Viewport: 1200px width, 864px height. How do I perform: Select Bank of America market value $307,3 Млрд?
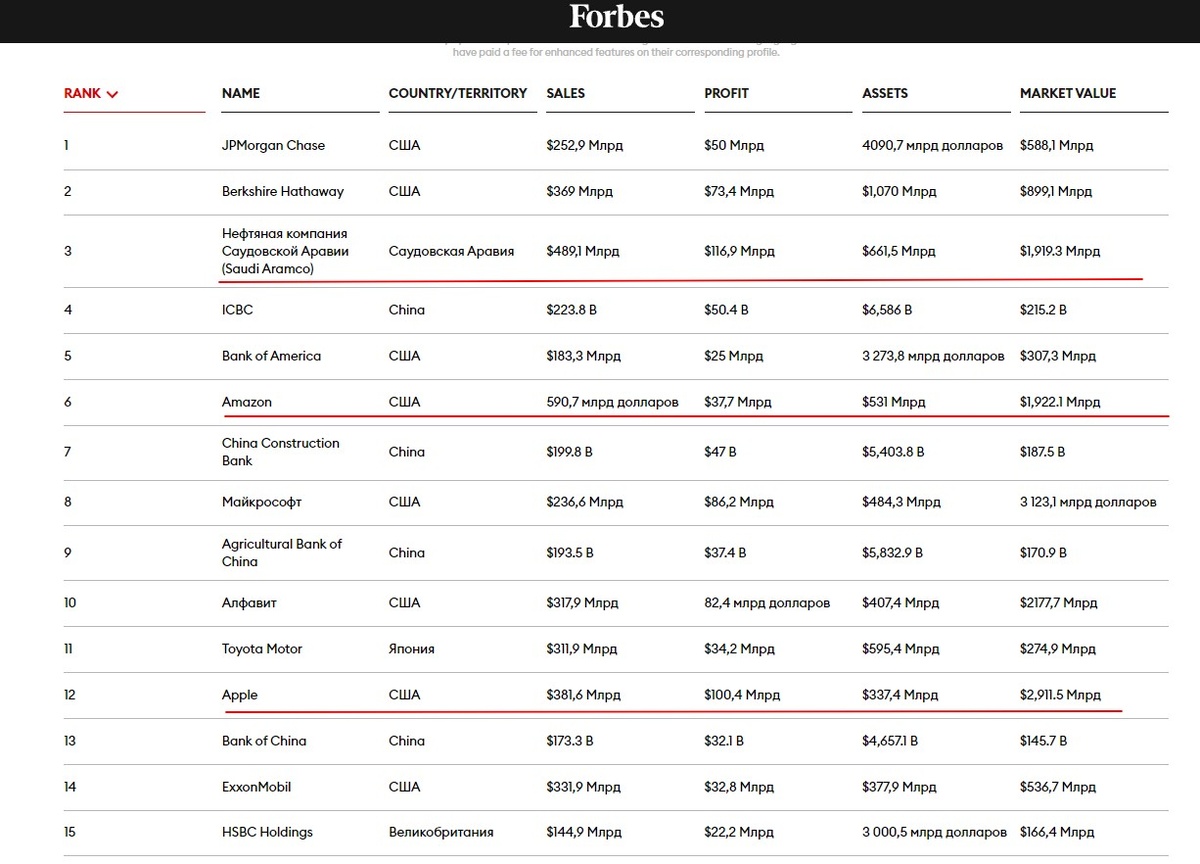1058,356
